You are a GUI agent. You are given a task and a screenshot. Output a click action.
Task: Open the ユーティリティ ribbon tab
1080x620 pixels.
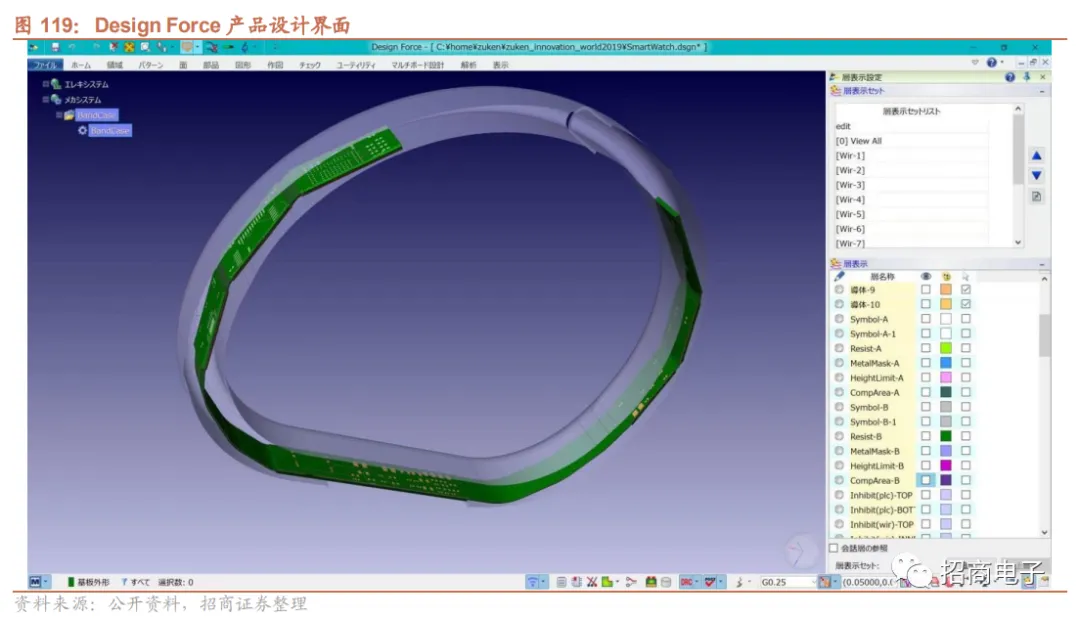click(x=355, y=65)
